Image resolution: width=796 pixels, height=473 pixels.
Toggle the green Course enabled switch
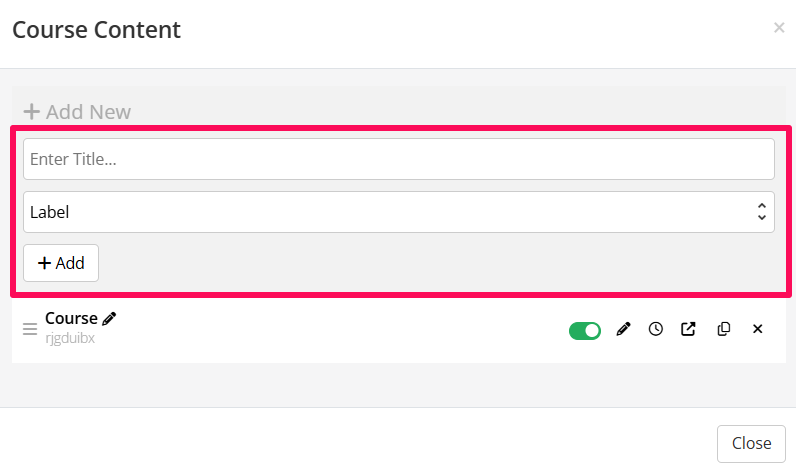pos(585,330)
